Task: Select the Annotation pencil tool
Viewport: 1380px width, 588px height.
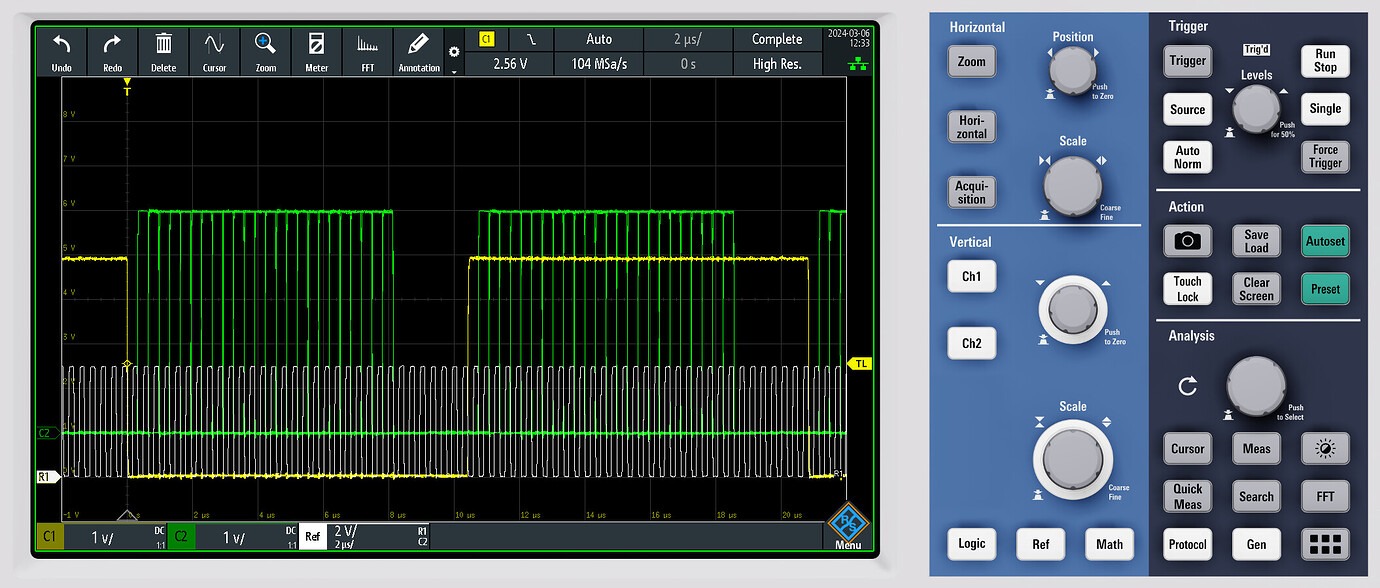Action: coord(418,51)
